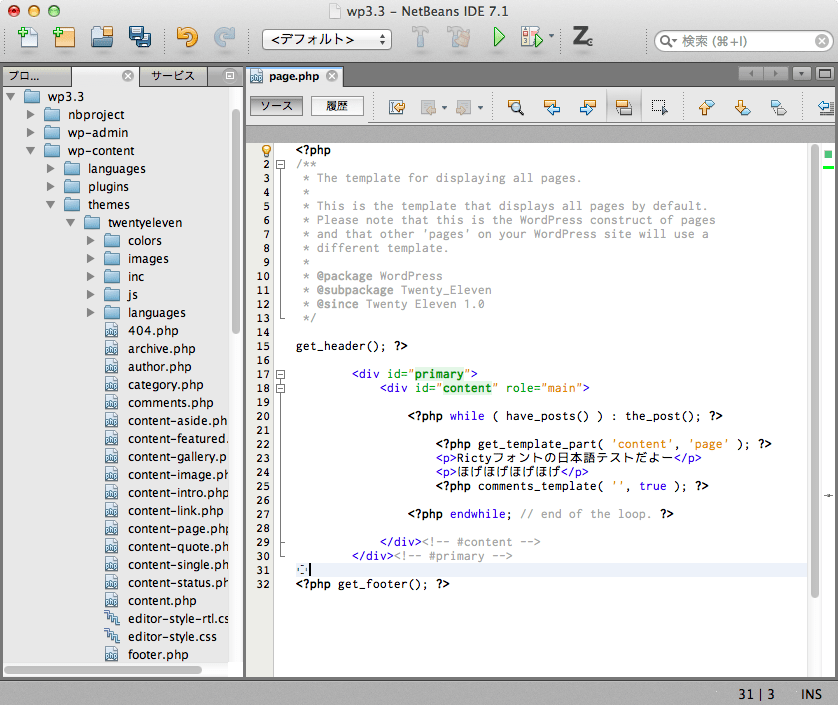This screenshot has height=705, width=838.
Task: Click the New File icon
Action: point(27,37)
